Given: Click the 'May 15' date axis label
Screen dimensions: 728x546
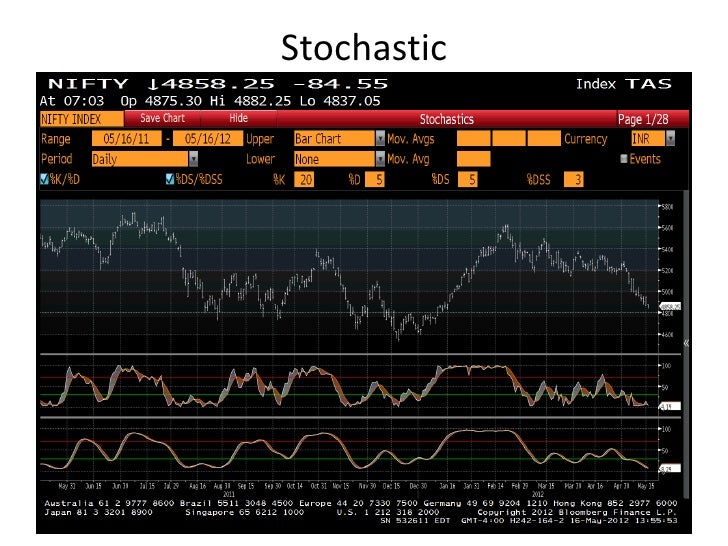Looking at the screenshot, I should pyautogui.click(x=646, y=486).
